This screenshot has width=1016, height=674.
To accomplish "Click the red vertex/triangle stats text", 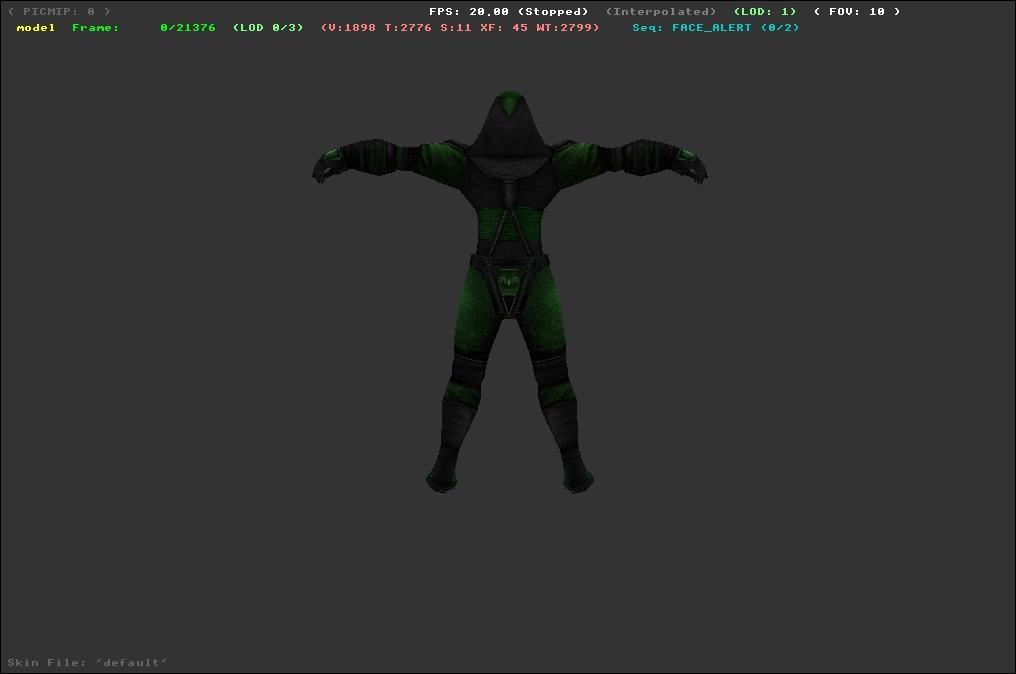I will [460, 28].
